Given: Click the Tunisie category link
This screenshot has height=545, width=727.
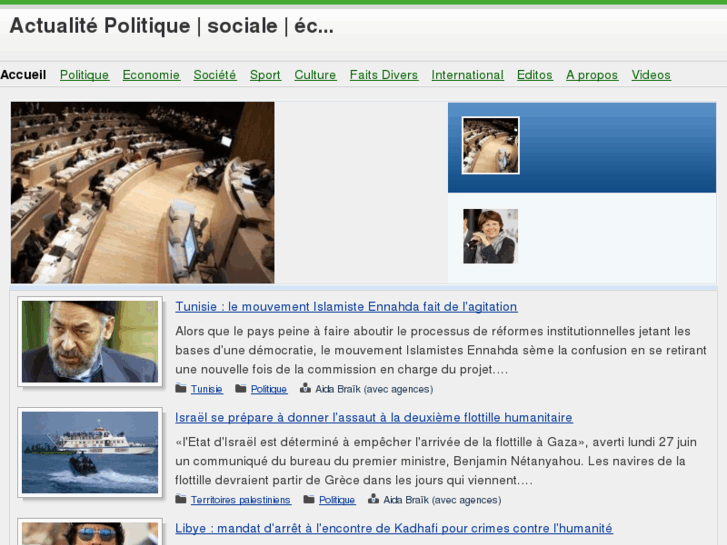Looking at the screenshot, I should 207,389.
